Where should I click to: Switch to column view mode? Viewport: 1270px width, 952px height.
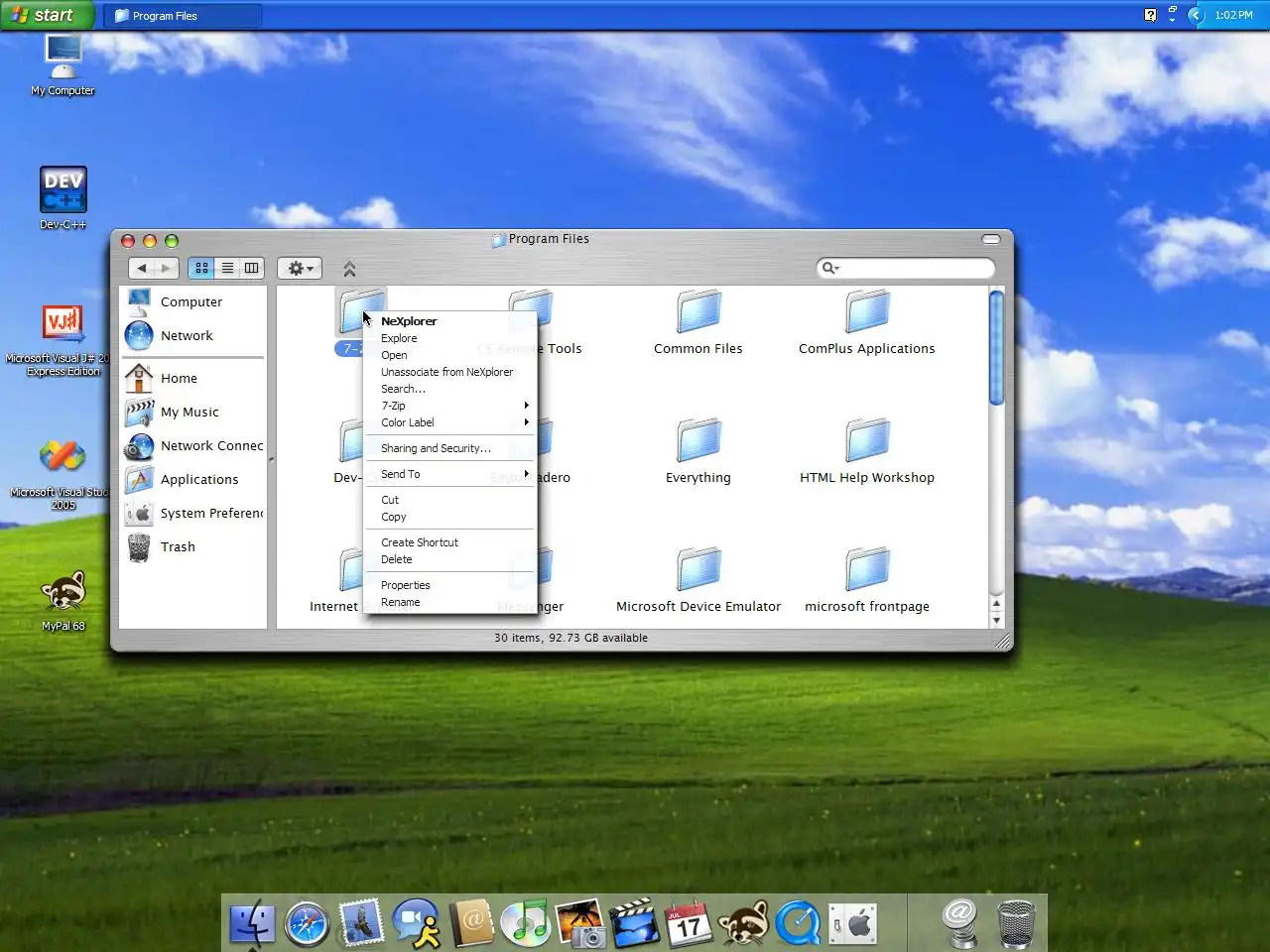click(x=252, y=268)
